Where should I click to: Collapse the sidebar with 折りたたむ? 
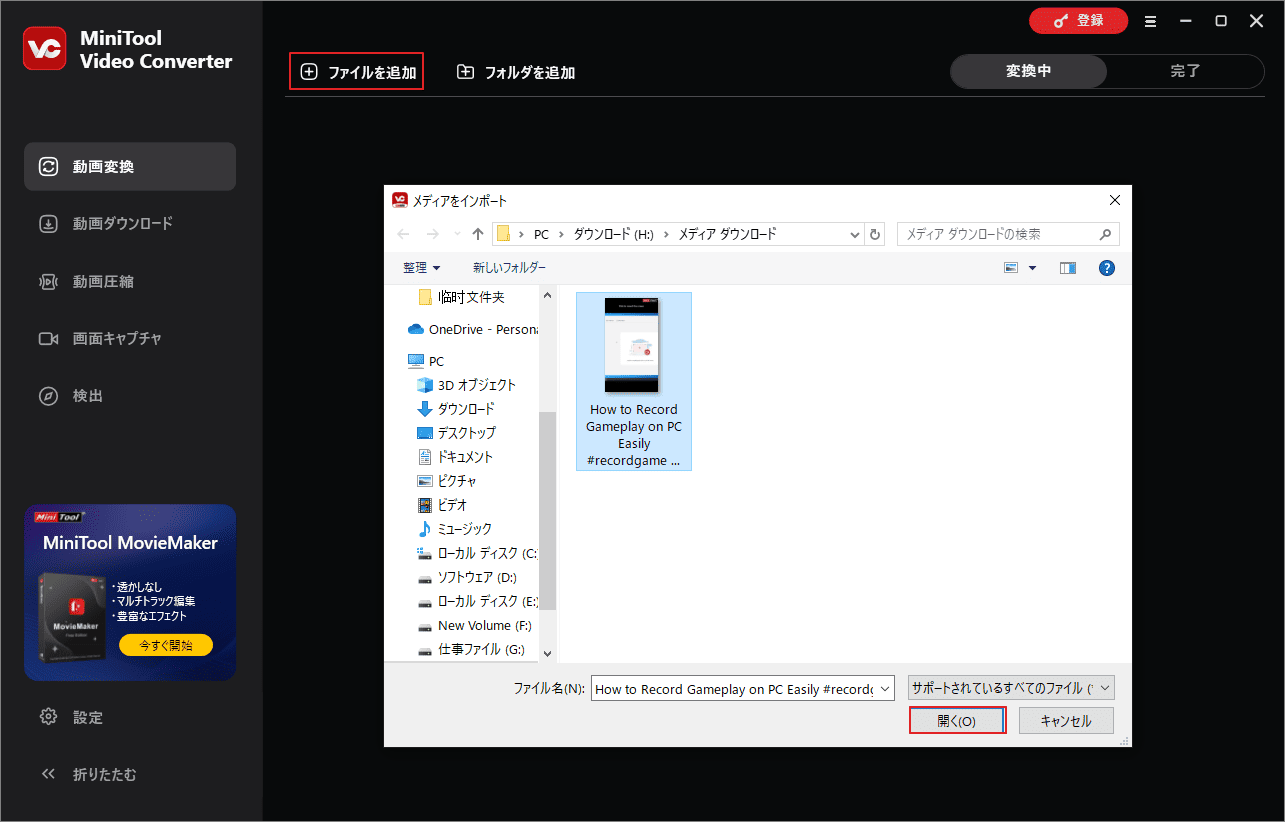click(x=88, y=774)
